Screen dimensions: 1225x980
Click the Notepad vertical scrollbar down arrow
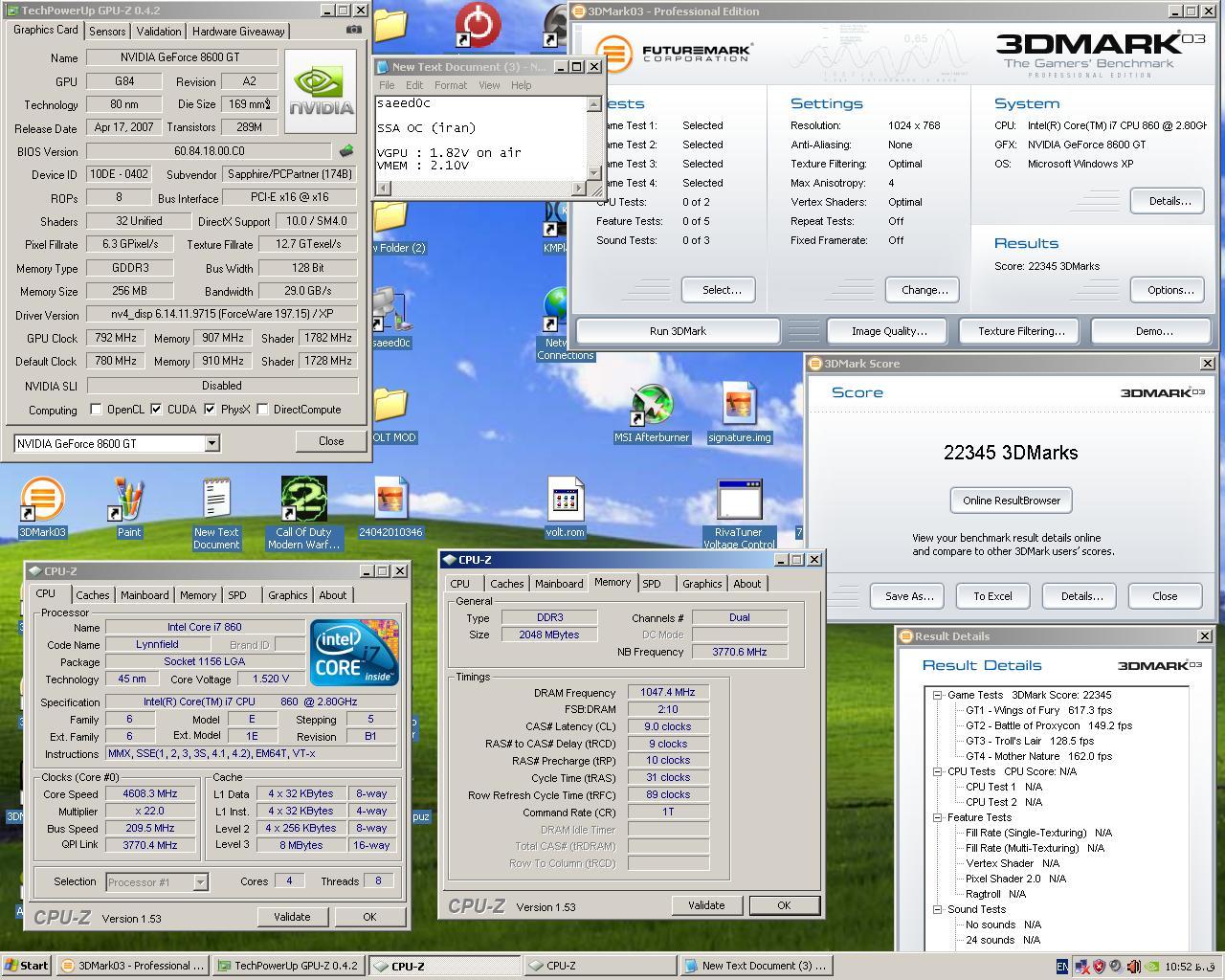pos(594,172)
